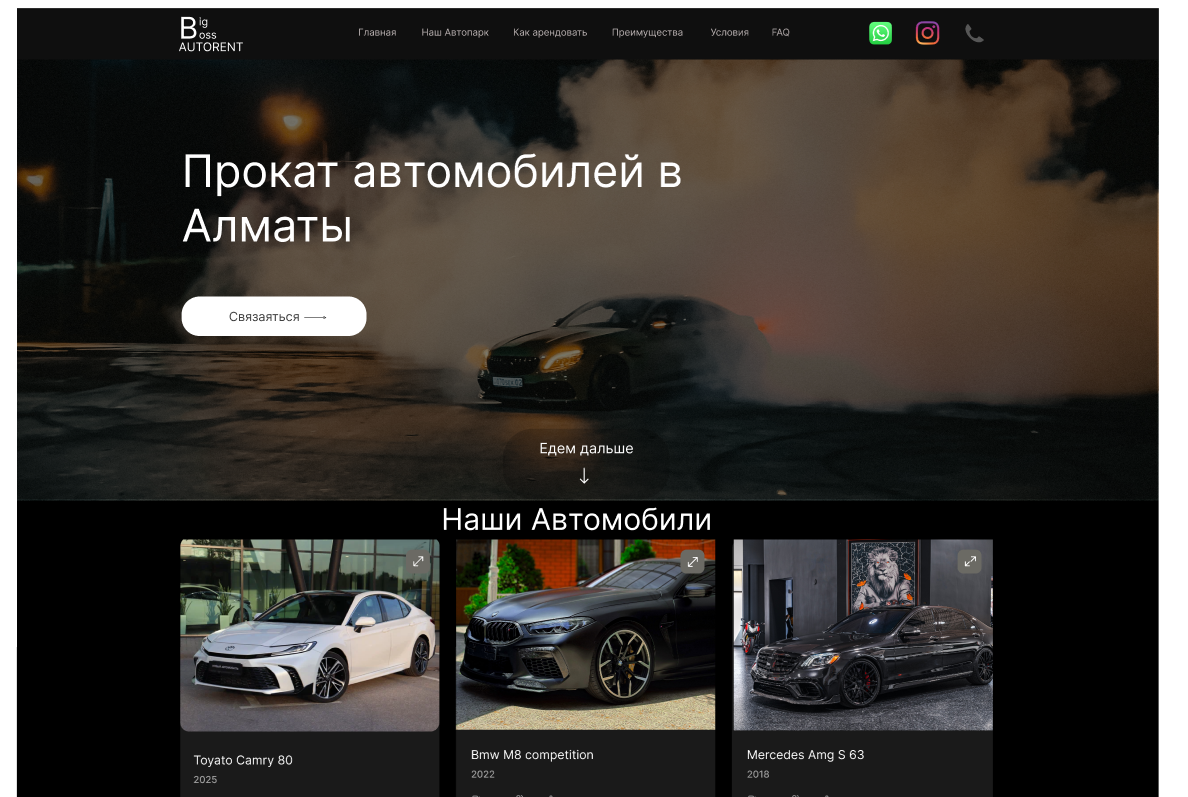Expand the Mercedes AMG S 63 photo
The height and width of the screenshot is (797, 1188).
point(969,562)
